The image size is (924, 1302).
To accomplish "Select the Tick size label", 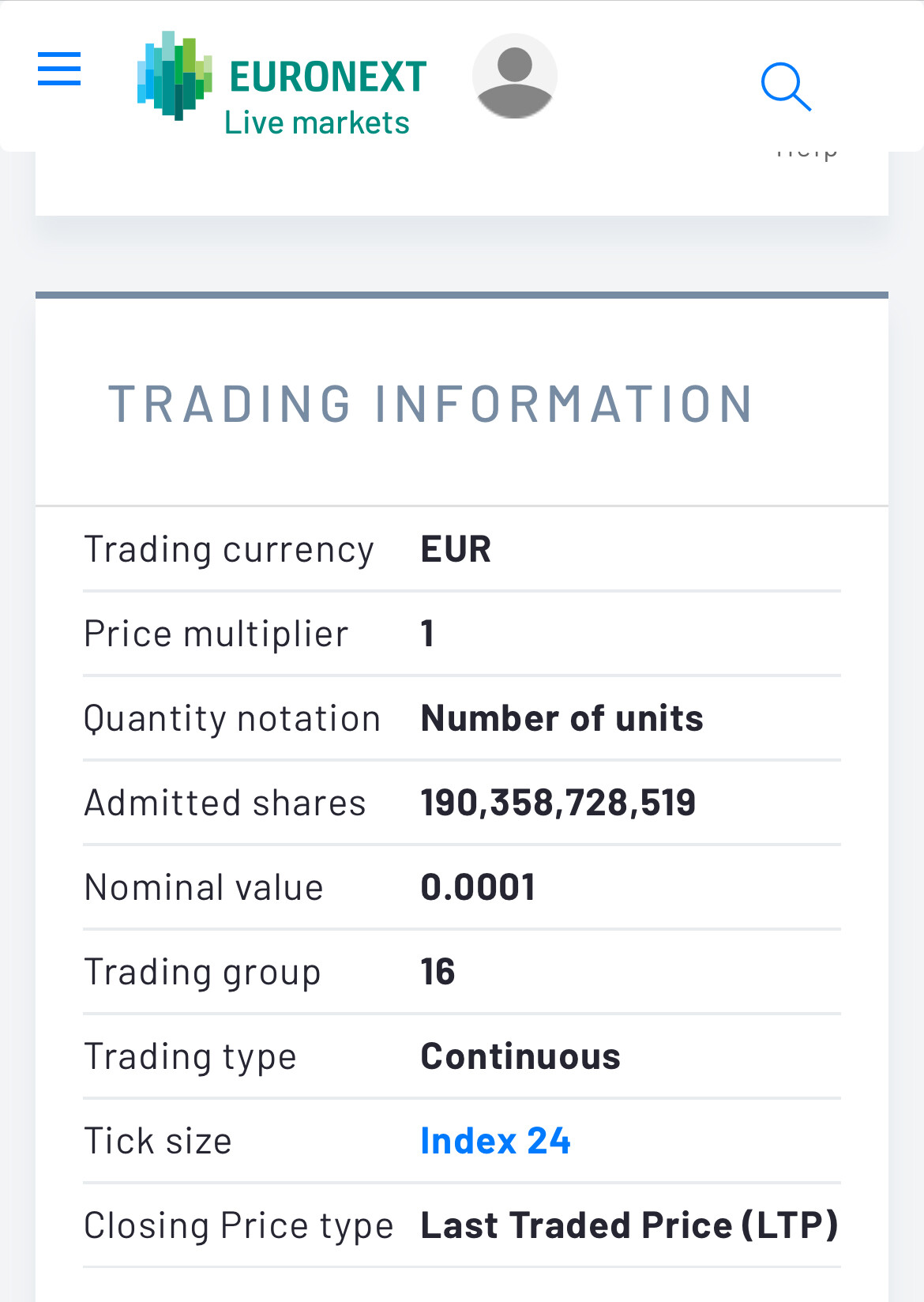I will click(x=158, y=1141).
